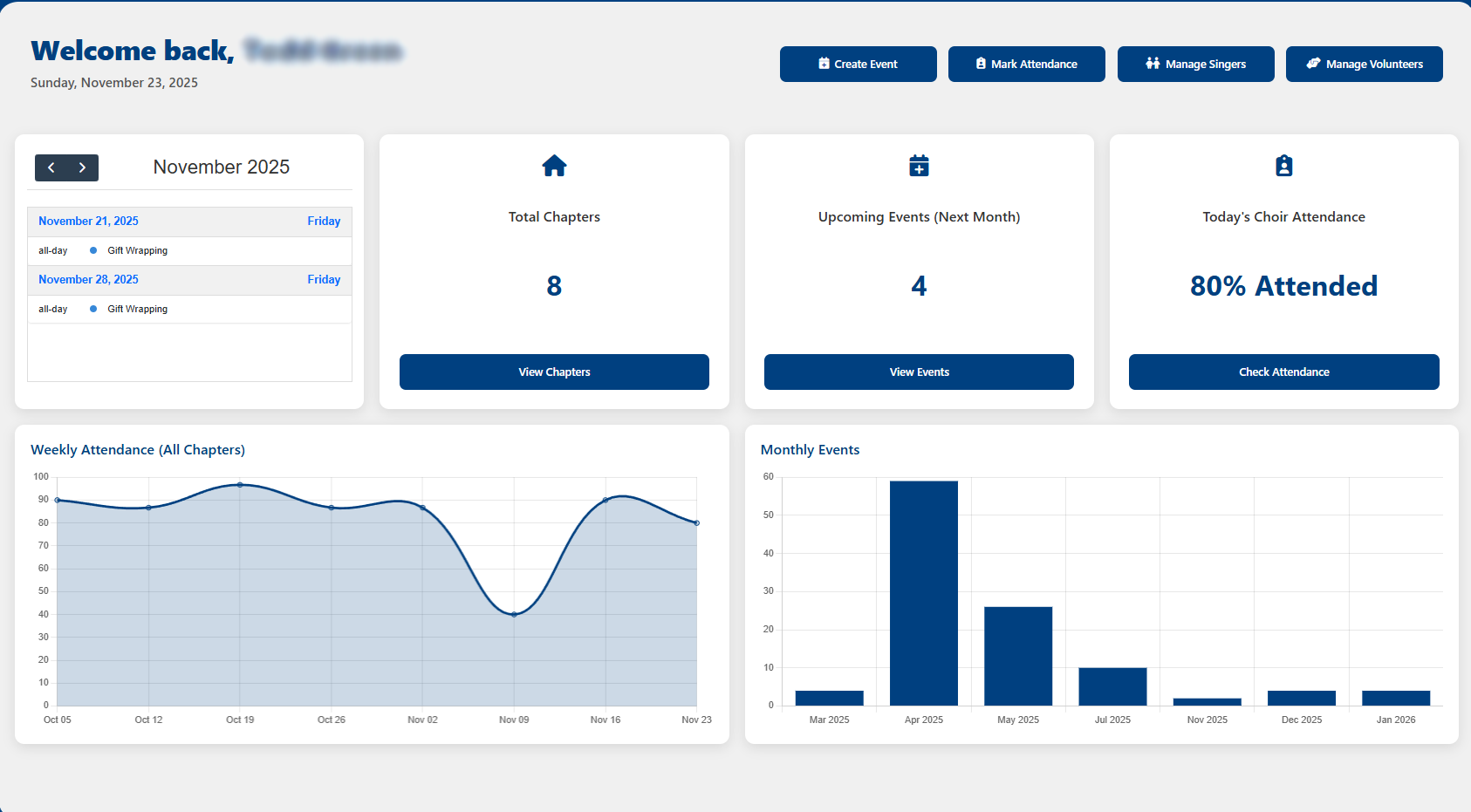
Task: Click the blue dot next to Gift Wrapping
Action: (92, 250)
